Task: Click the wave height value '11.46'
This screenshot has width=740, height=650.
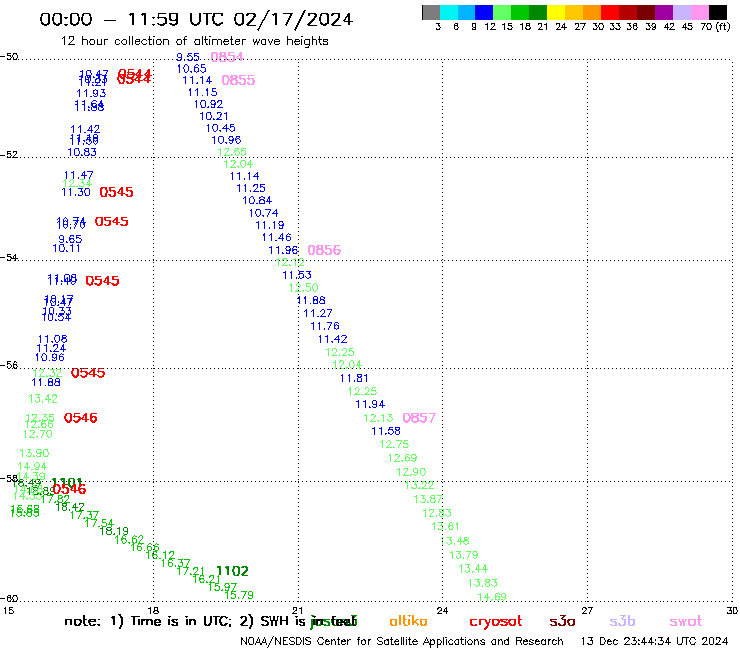Action: pyautogui.click(x=277, y=237)
